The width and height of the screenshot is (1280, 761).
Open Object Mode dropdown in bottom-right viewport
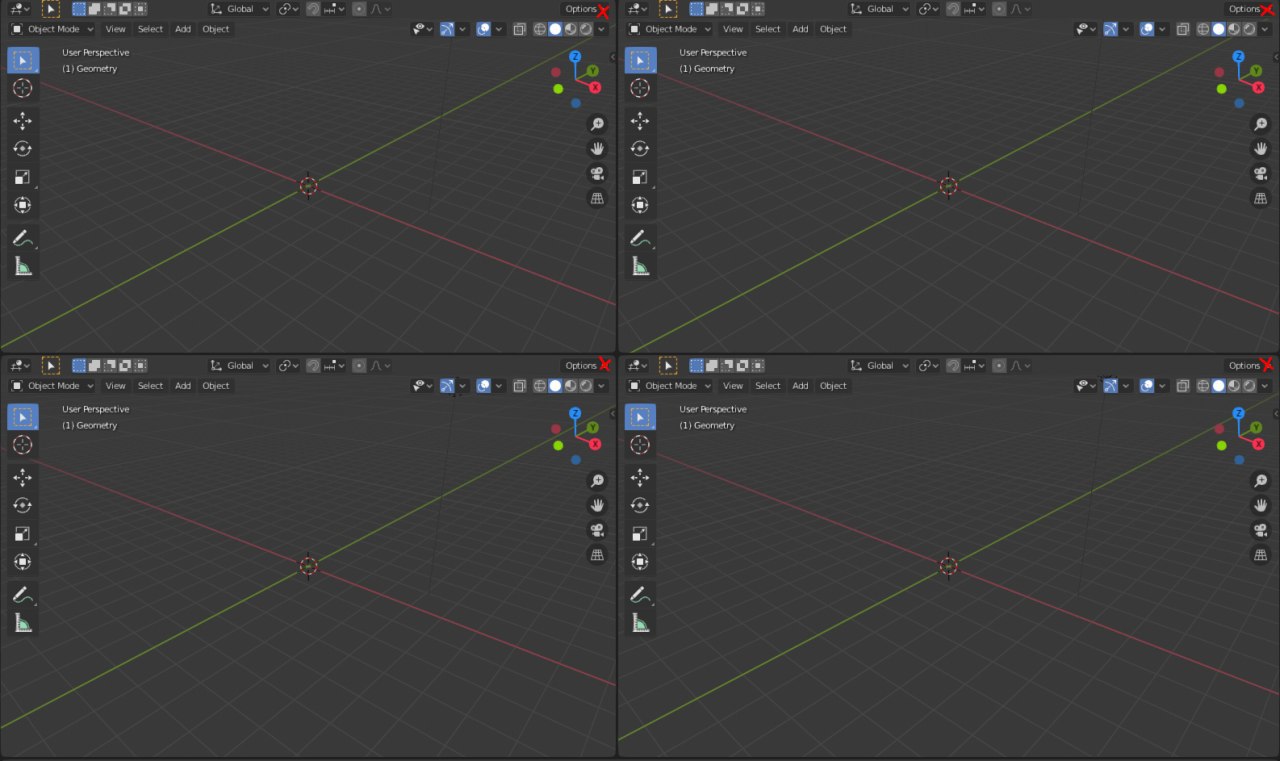tap(669, 386)
